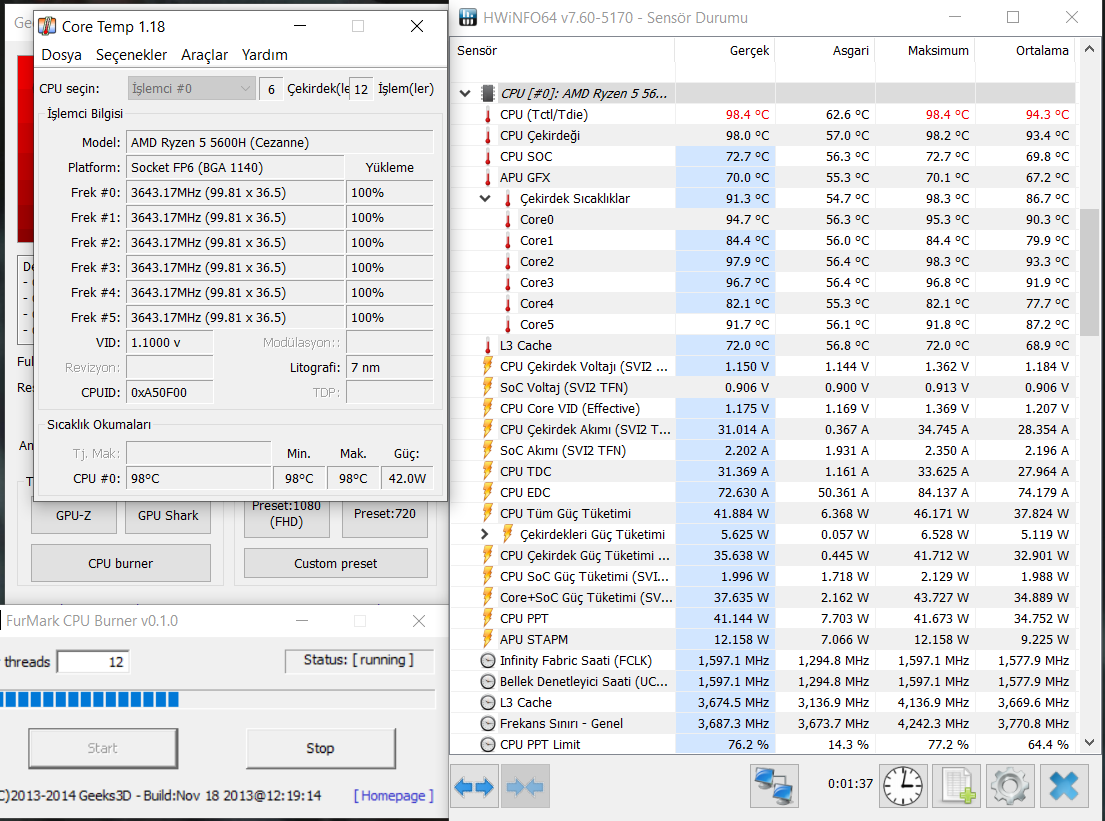This screenshot has height=821, width=1105.
Task: Click the HWiNFO64 title bar app icon
Action: (x=468, y=18)
